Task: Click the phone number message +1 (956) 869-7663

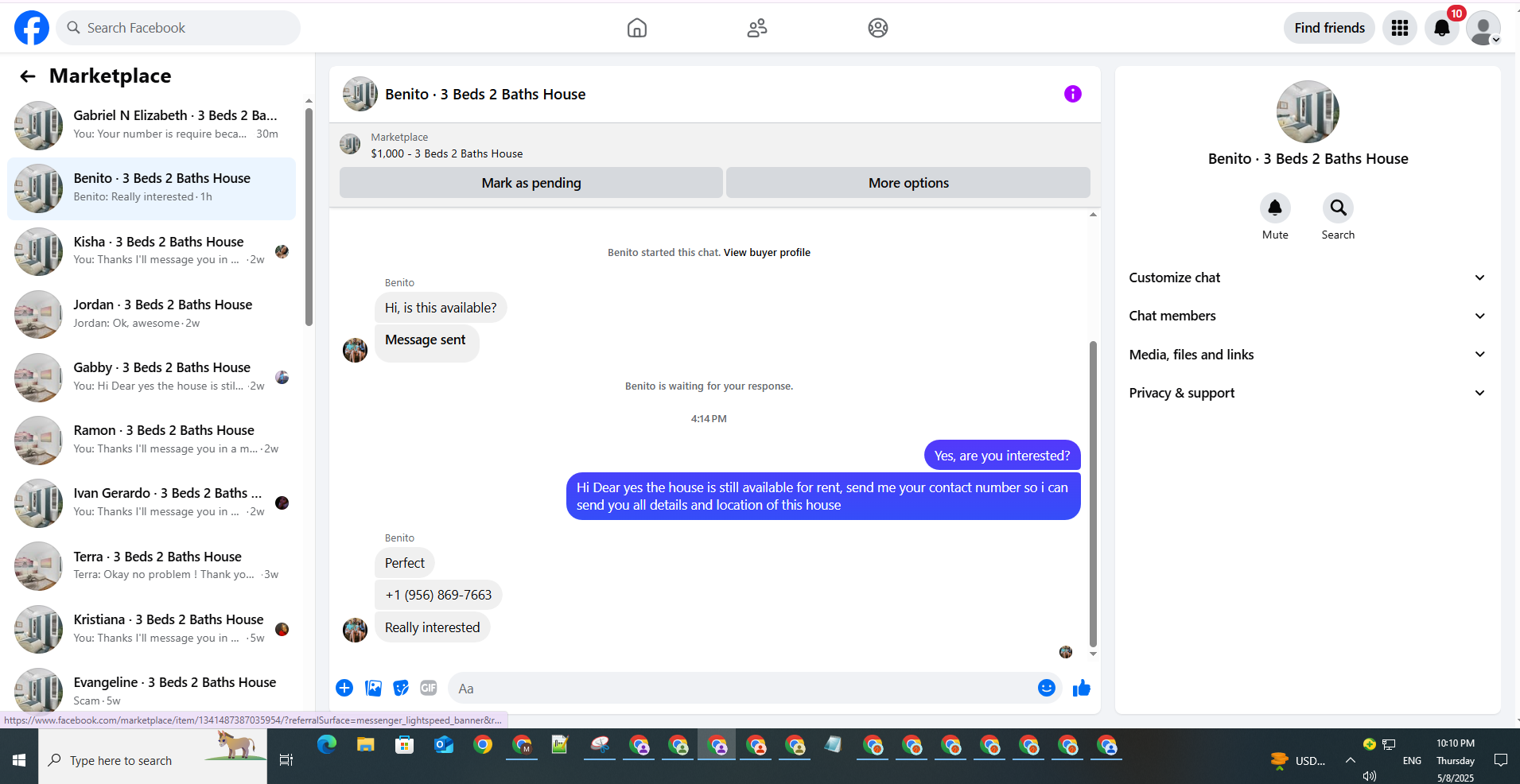Action: 438,595
